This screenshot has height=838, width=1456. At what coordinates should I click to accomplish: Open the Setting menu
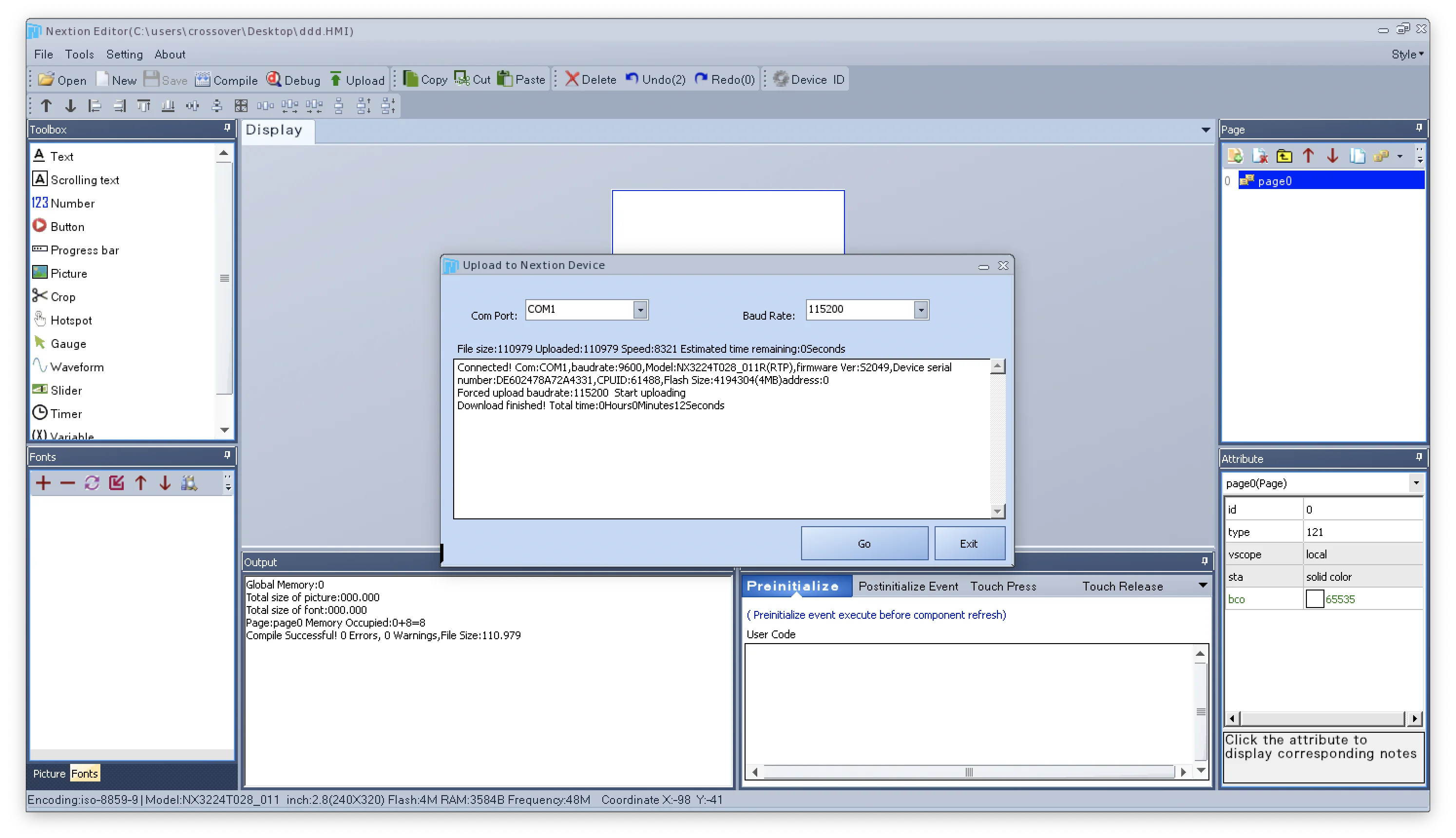click(124, 54)
